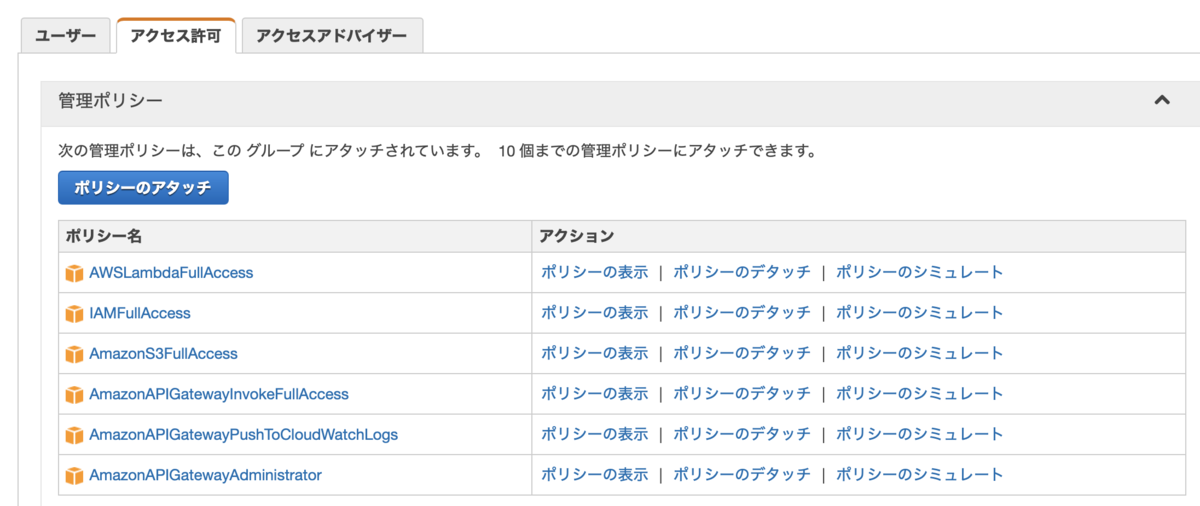Detach policy in AWSLambdaFullAccess row

tap(741, 272)
